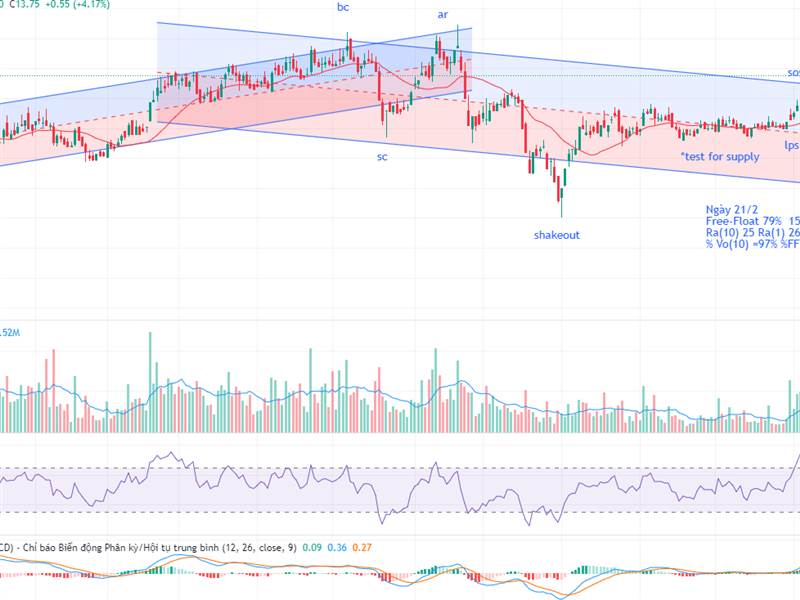
Task: Click the green 0.09 MACD value
Action: pyautogui.click(x=313, y=548)
